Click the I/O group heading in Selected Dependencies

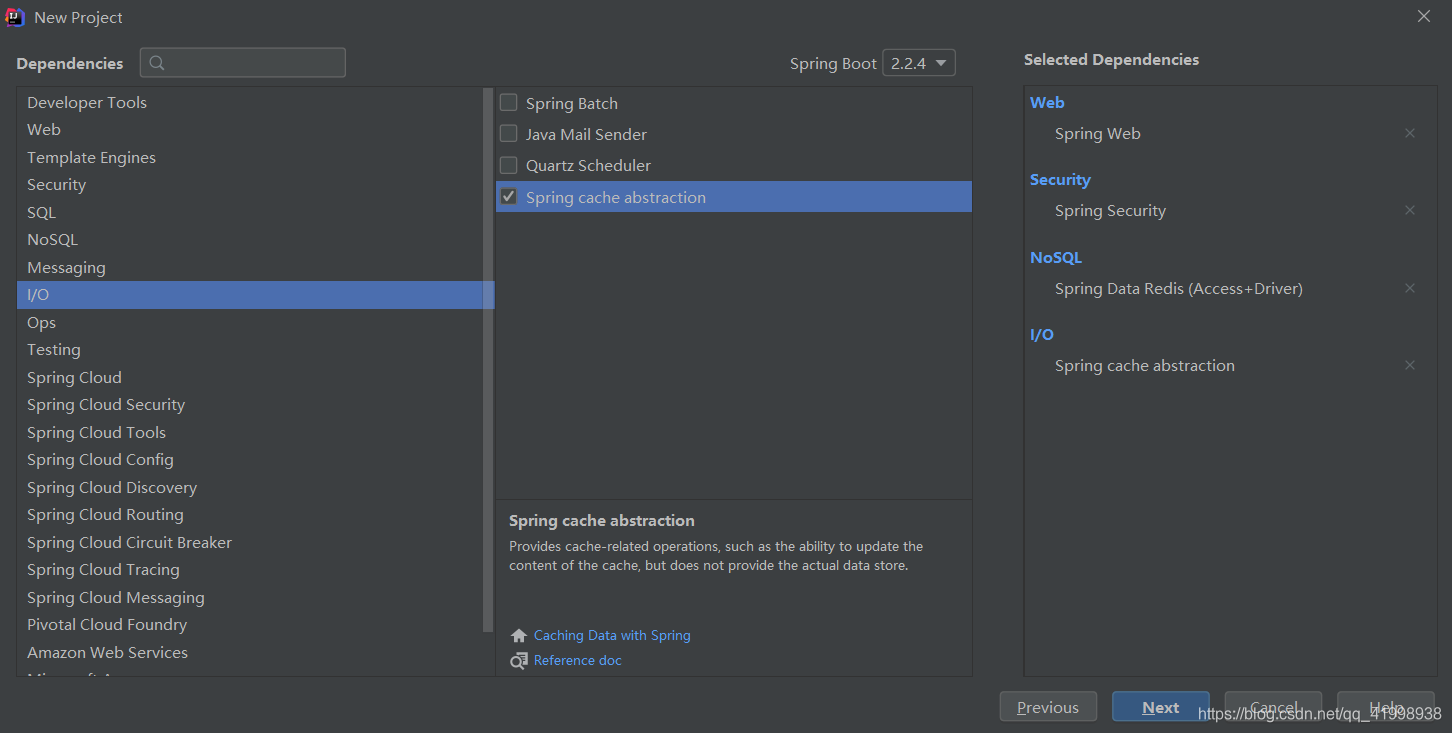tap(1042, 334)
